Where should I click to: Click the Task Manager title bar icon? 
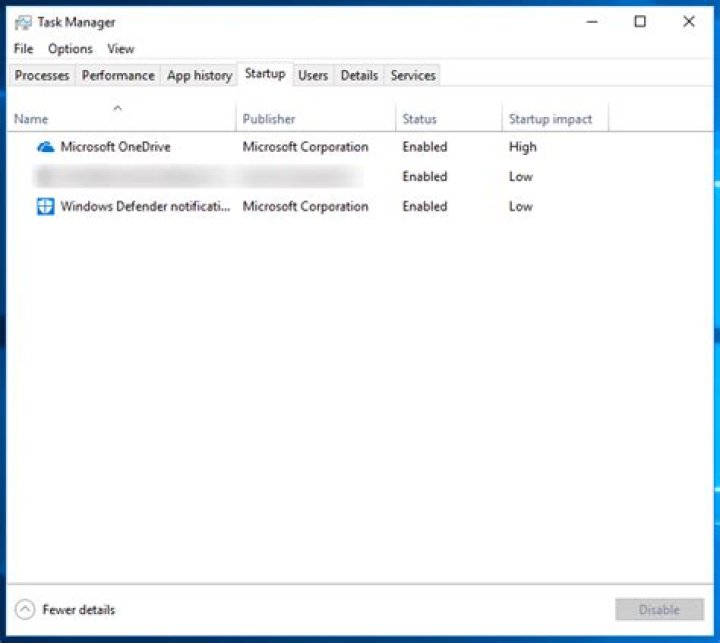click(x=23, y=22)
